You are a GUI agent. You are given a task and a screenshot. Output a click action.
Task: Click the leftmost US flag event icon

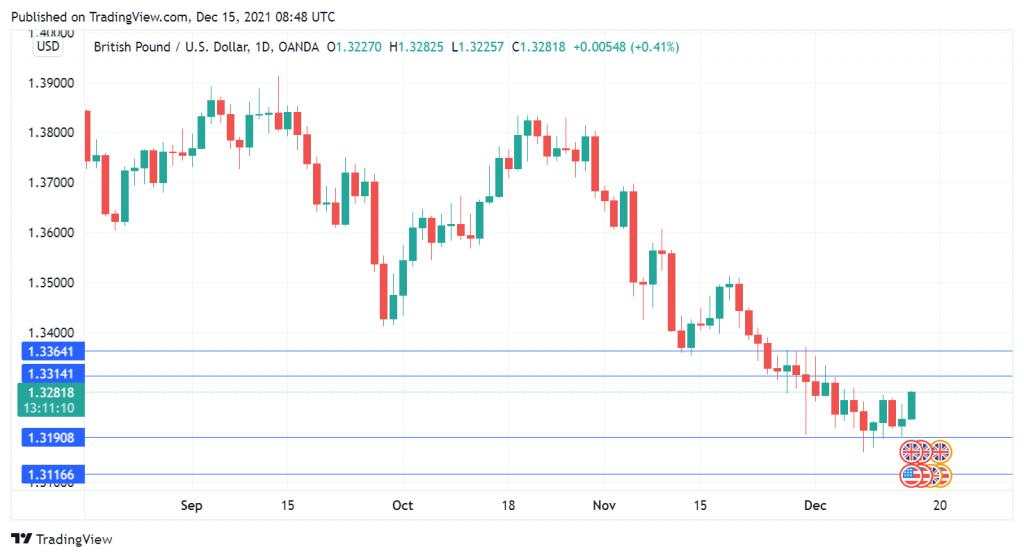point(910,476)
